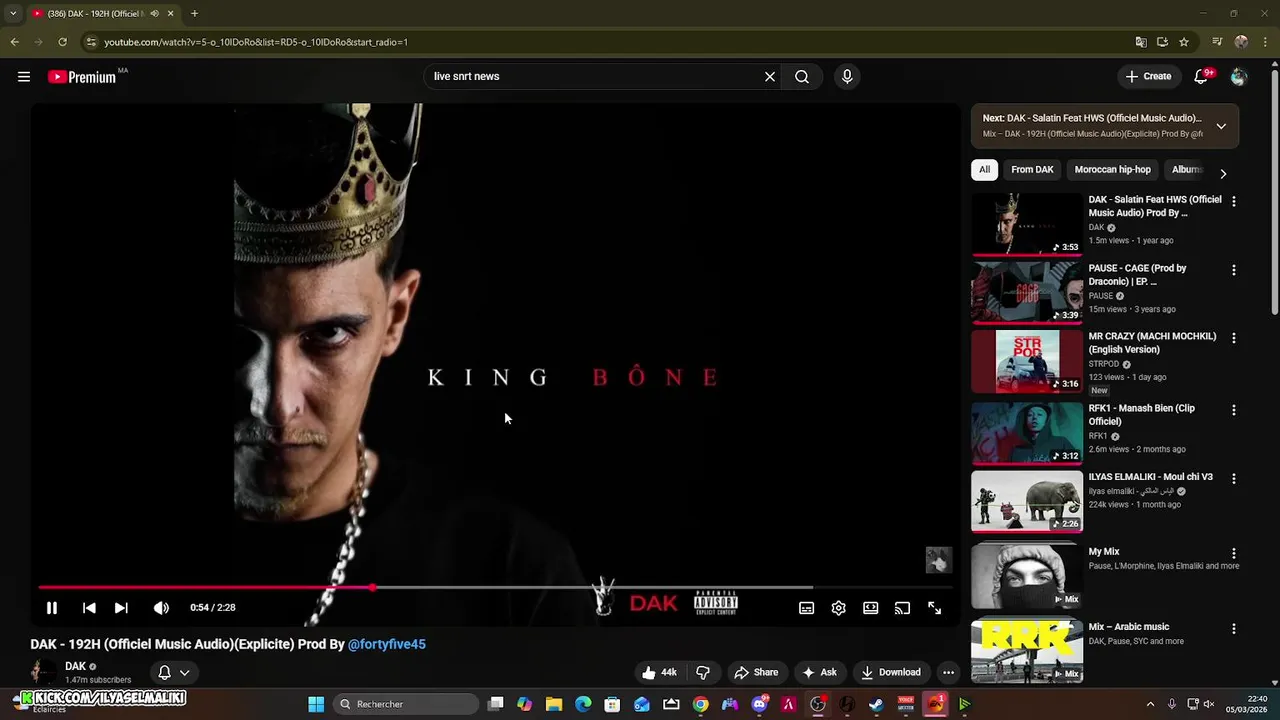The image size is (1280, 720).
Task: Share the video
Action: [755, 672]
